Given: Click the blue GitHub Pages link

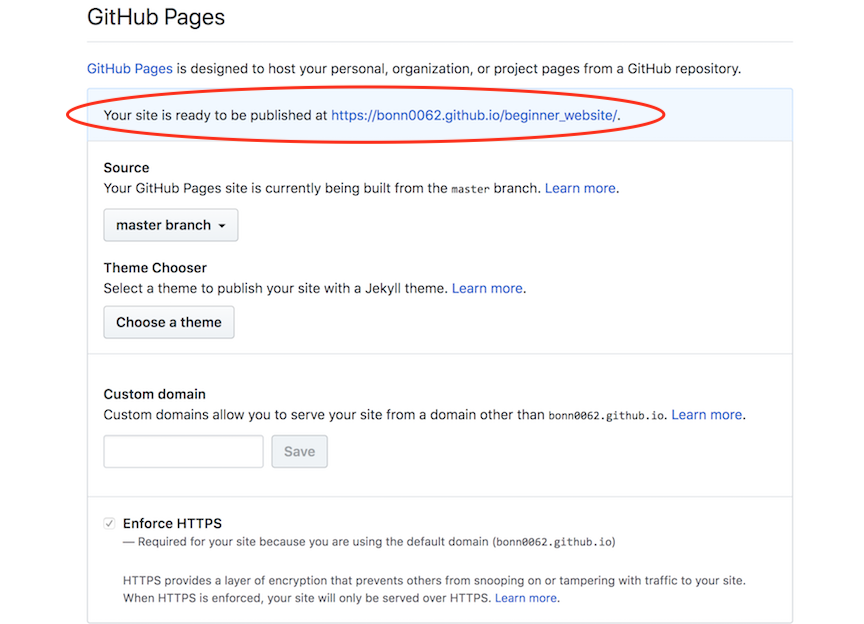Looking at the screenshot, I should click(130, 69).
